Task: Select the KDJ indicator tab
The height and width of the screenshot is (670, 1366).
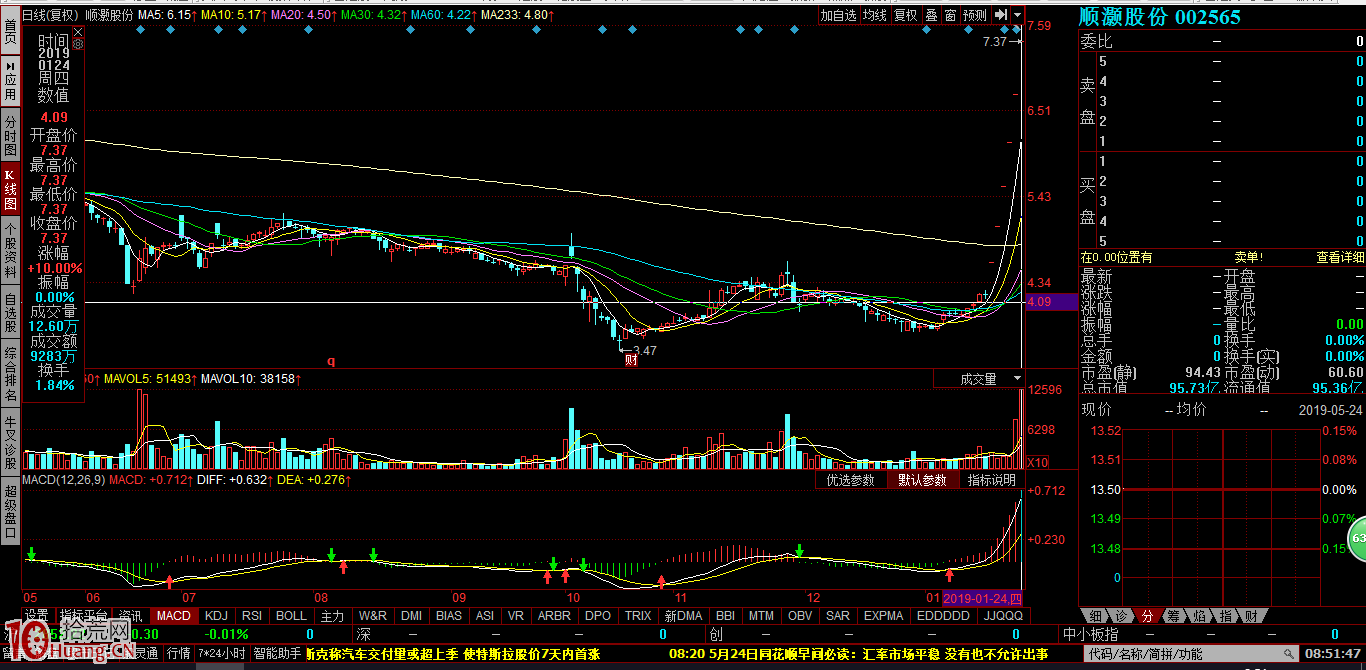Action: coord(217,615)
